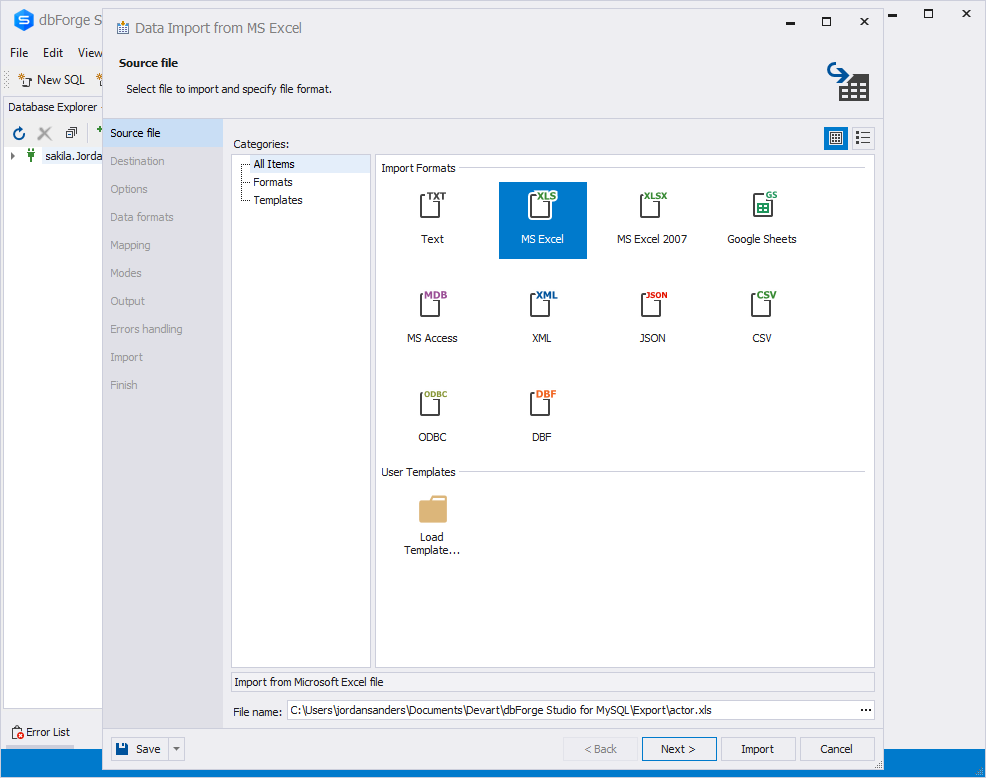This screenshot has width=986, height=778.
Task: Go to the Options wizard page
Action: [163, 189]
